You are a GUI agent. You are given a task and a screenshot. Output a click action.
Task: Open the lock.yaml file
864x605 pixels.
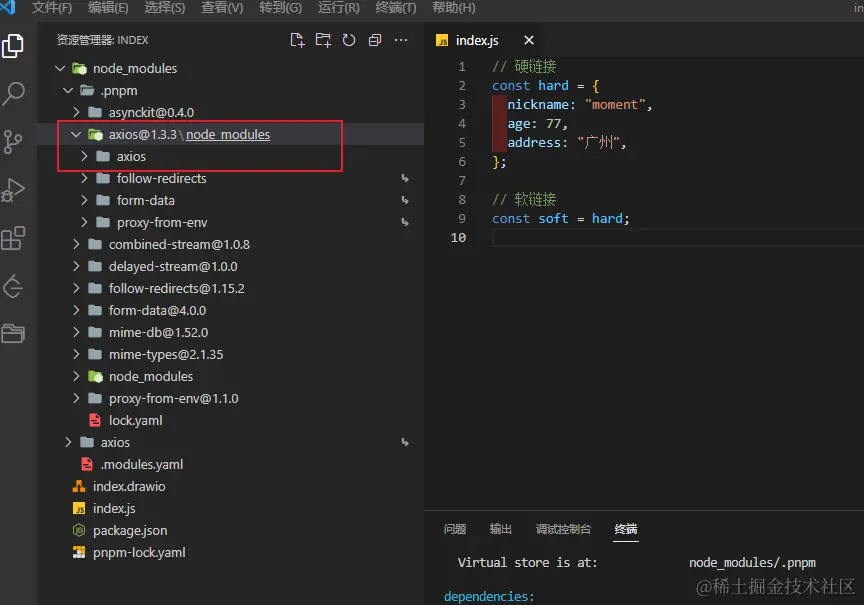(136, 420)
